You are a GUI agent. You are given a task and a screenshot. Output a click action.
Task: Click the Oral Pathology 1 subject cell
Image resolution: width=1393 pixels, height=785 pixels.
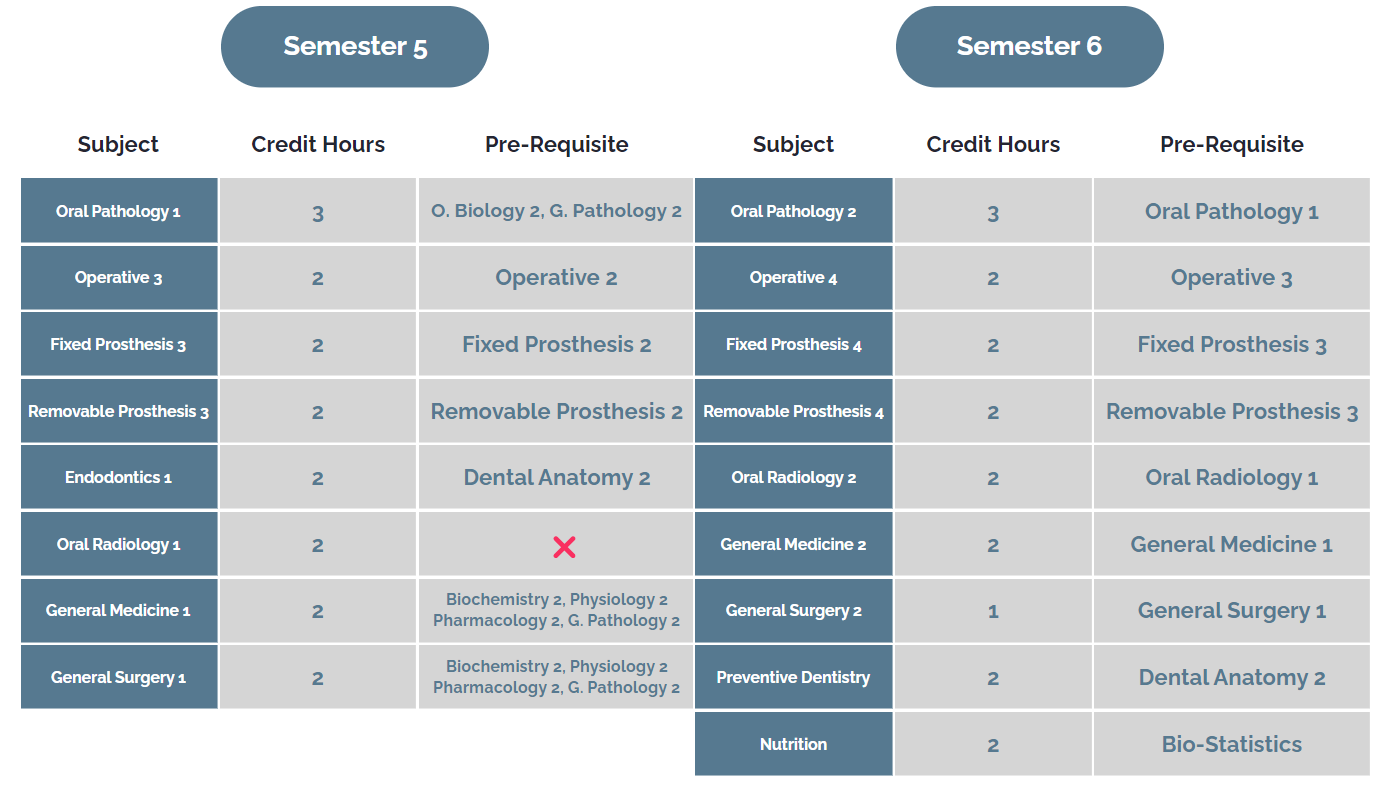point(119,211)
